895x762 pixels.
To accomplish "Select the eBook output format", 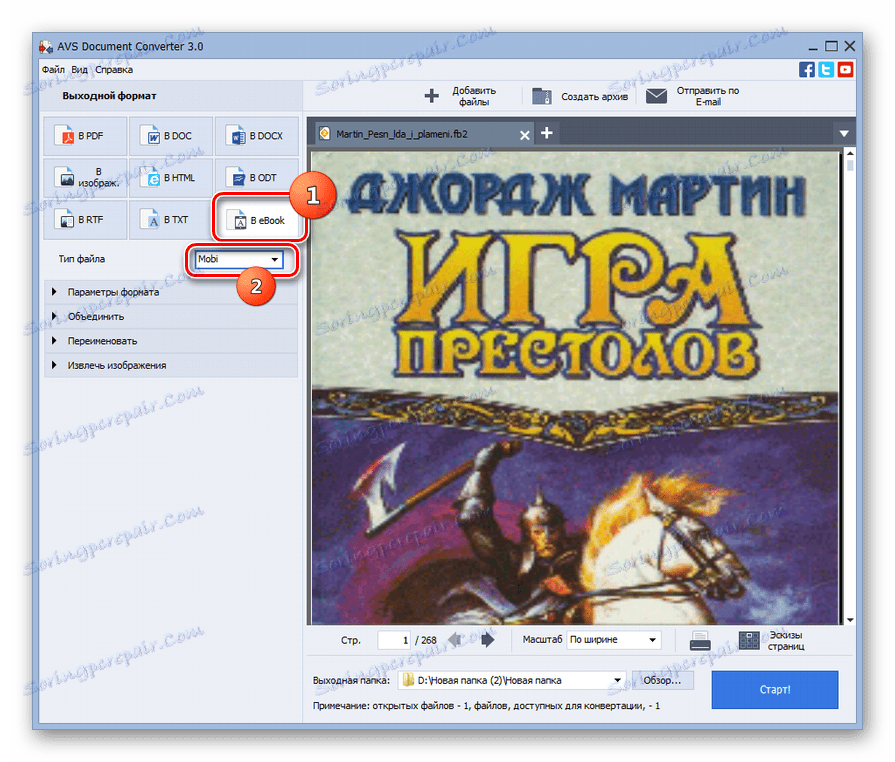I will point(260,220).
